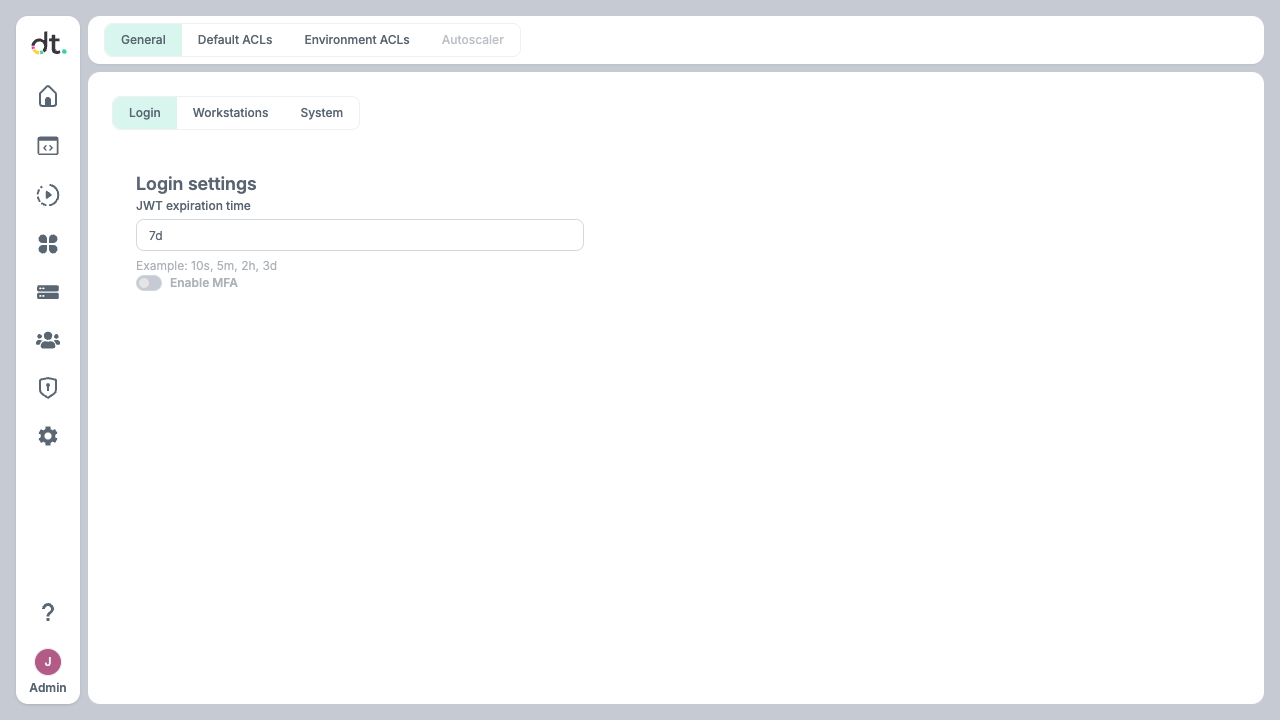Select the Autoscaler tab

(472, 40)
